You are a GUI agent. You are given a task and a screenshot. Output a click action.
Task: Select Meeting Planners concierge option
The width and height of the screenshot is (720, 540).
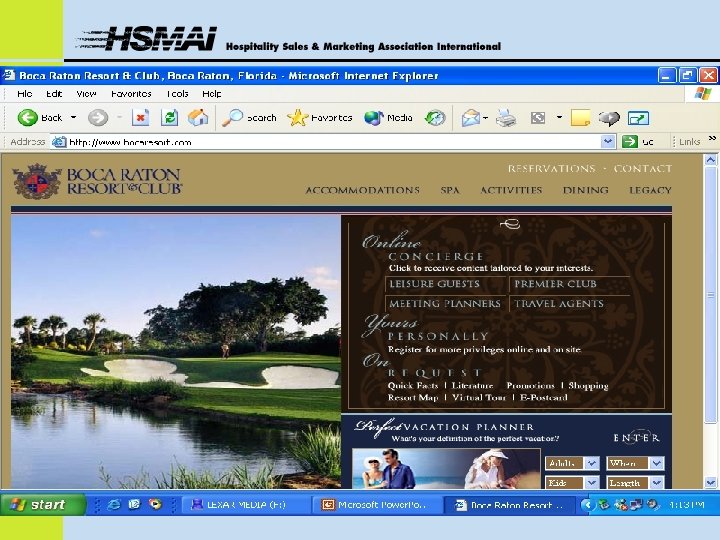(444, 304)
